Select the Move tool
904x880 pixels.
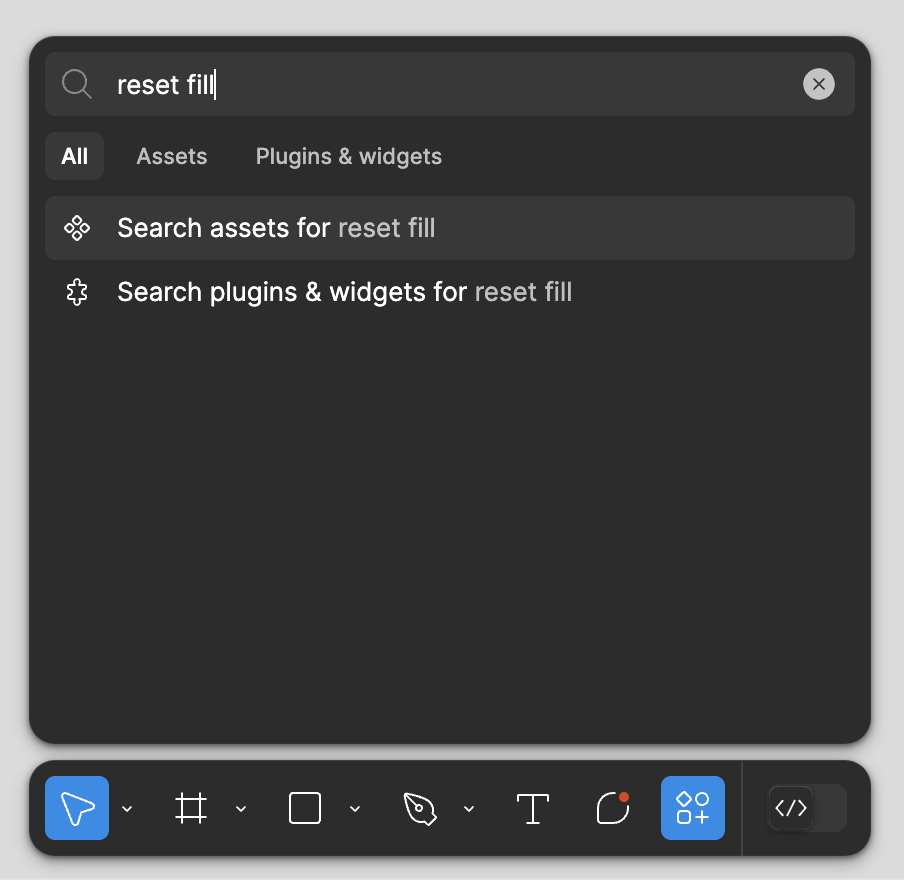tap(77, 807)
